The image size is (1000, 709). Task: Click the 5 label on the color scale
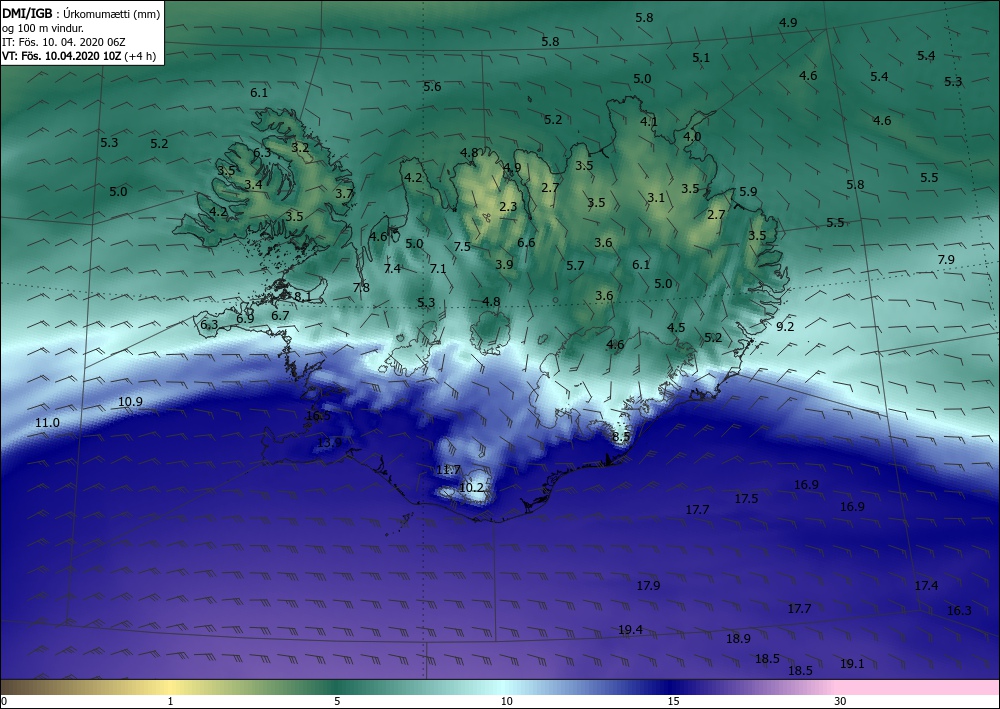pyautogui.click(x=337, y=701)
